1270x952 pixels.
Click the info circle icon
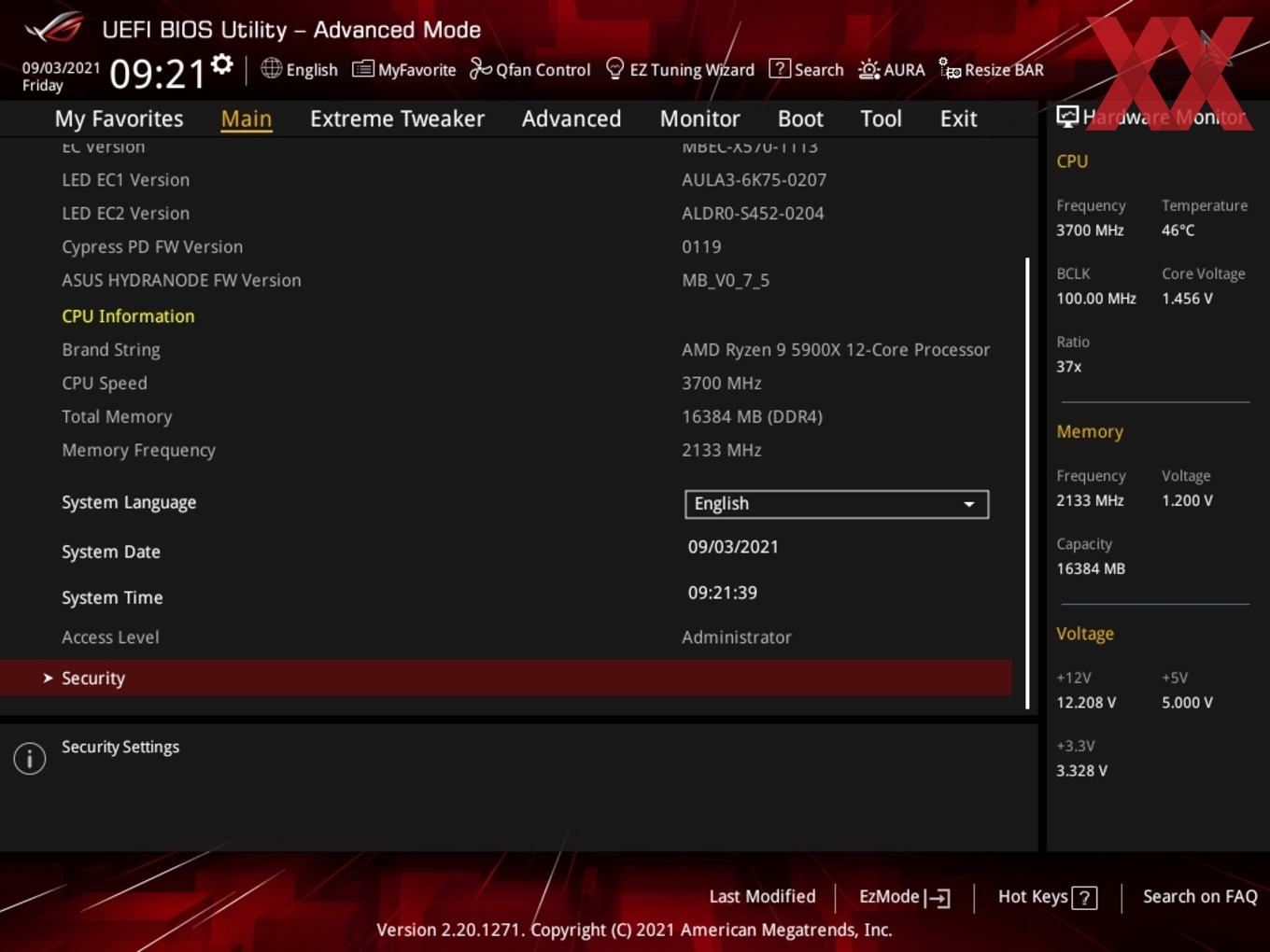(30, 758)
